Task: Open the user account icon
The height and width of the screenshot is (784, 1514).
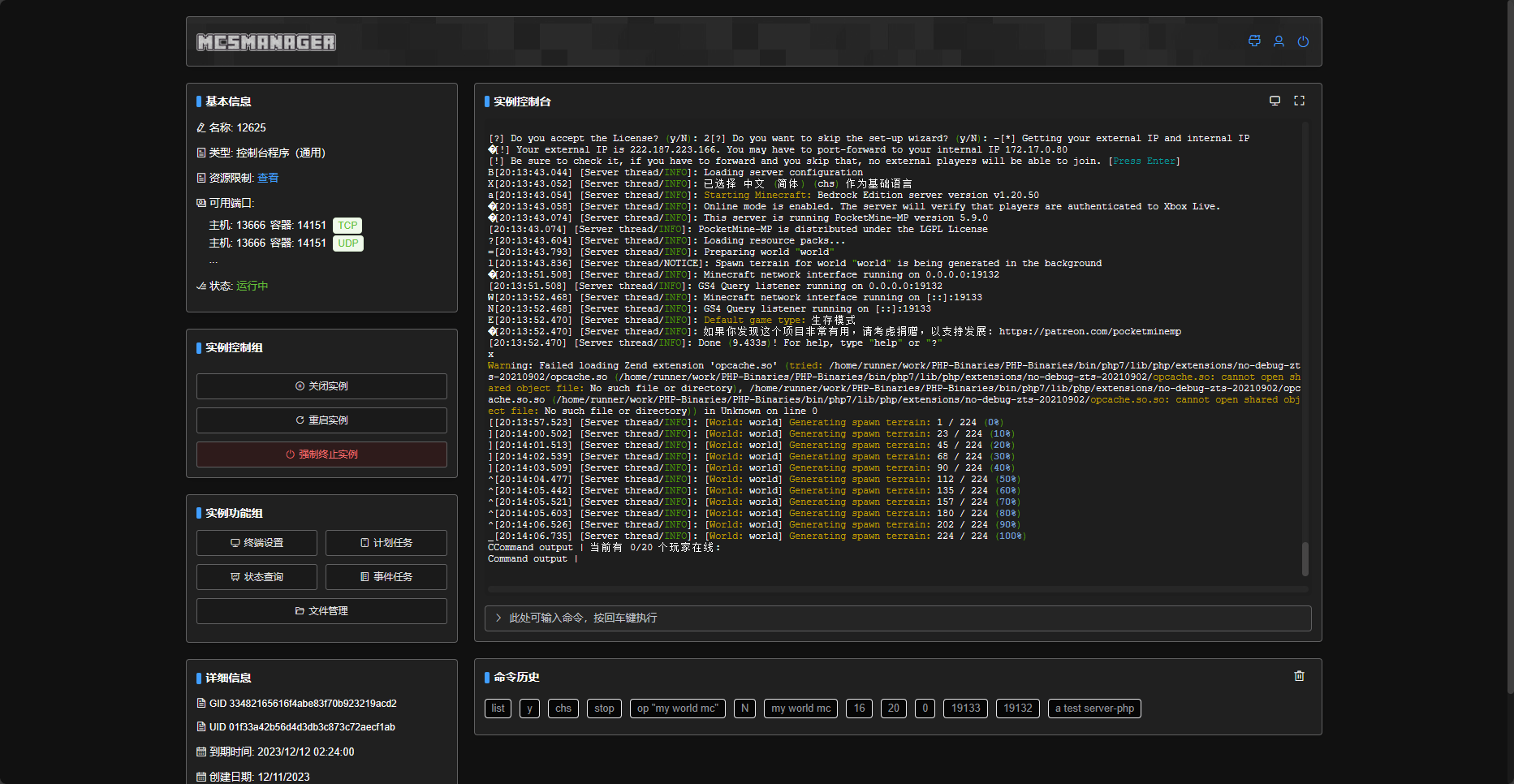Action: [x=1279, y=41]
